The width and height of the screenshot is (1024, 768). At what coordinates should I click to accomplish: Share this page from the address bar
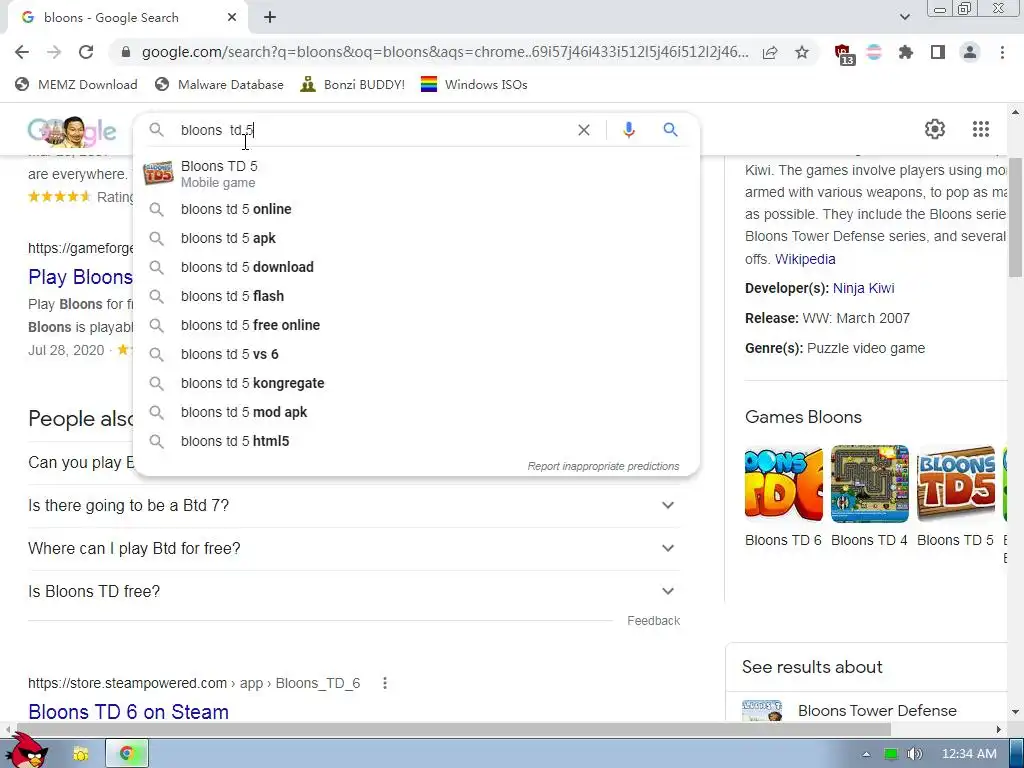pos(770,52)
